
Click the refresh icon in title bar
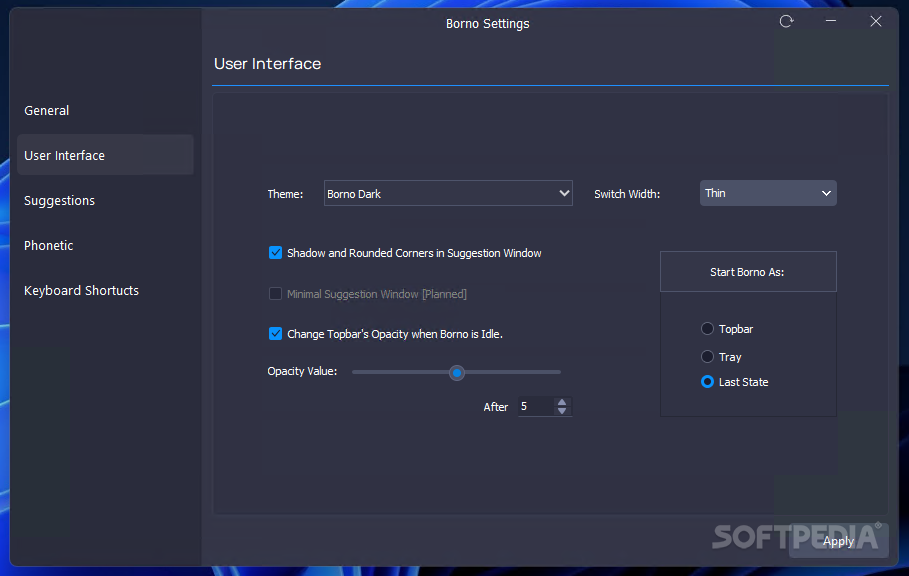tap(786, 22)
